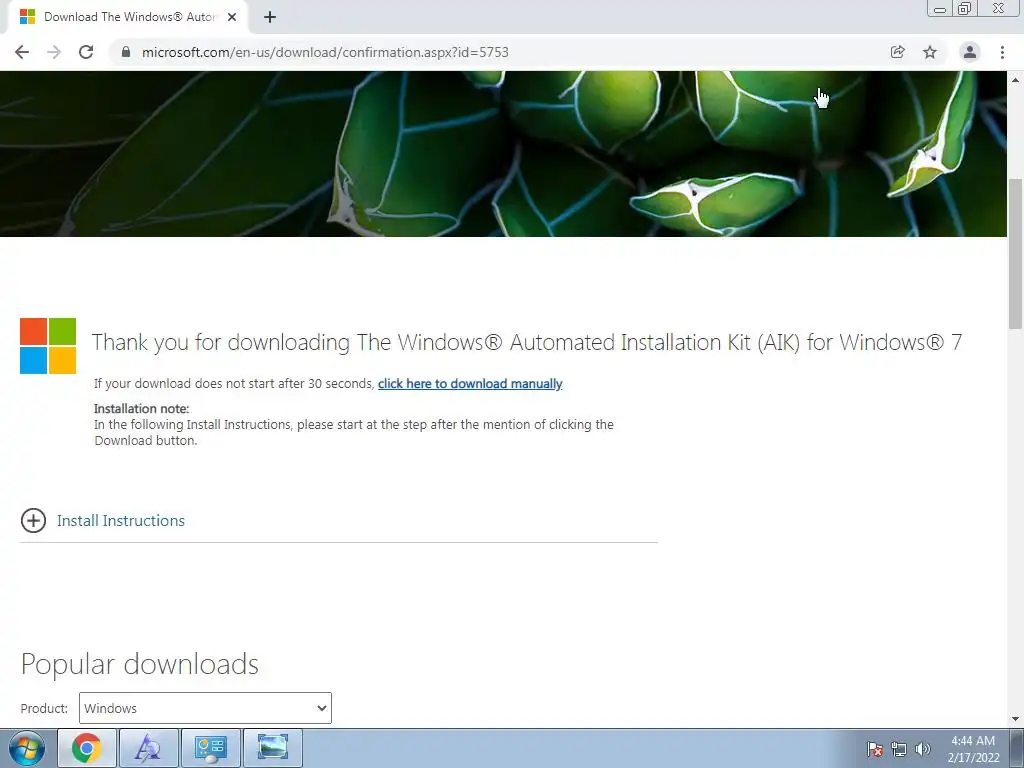Open the Chrome profile menu
The width and height of the screenshot is (1024, 768).
(x=970, y=52)
